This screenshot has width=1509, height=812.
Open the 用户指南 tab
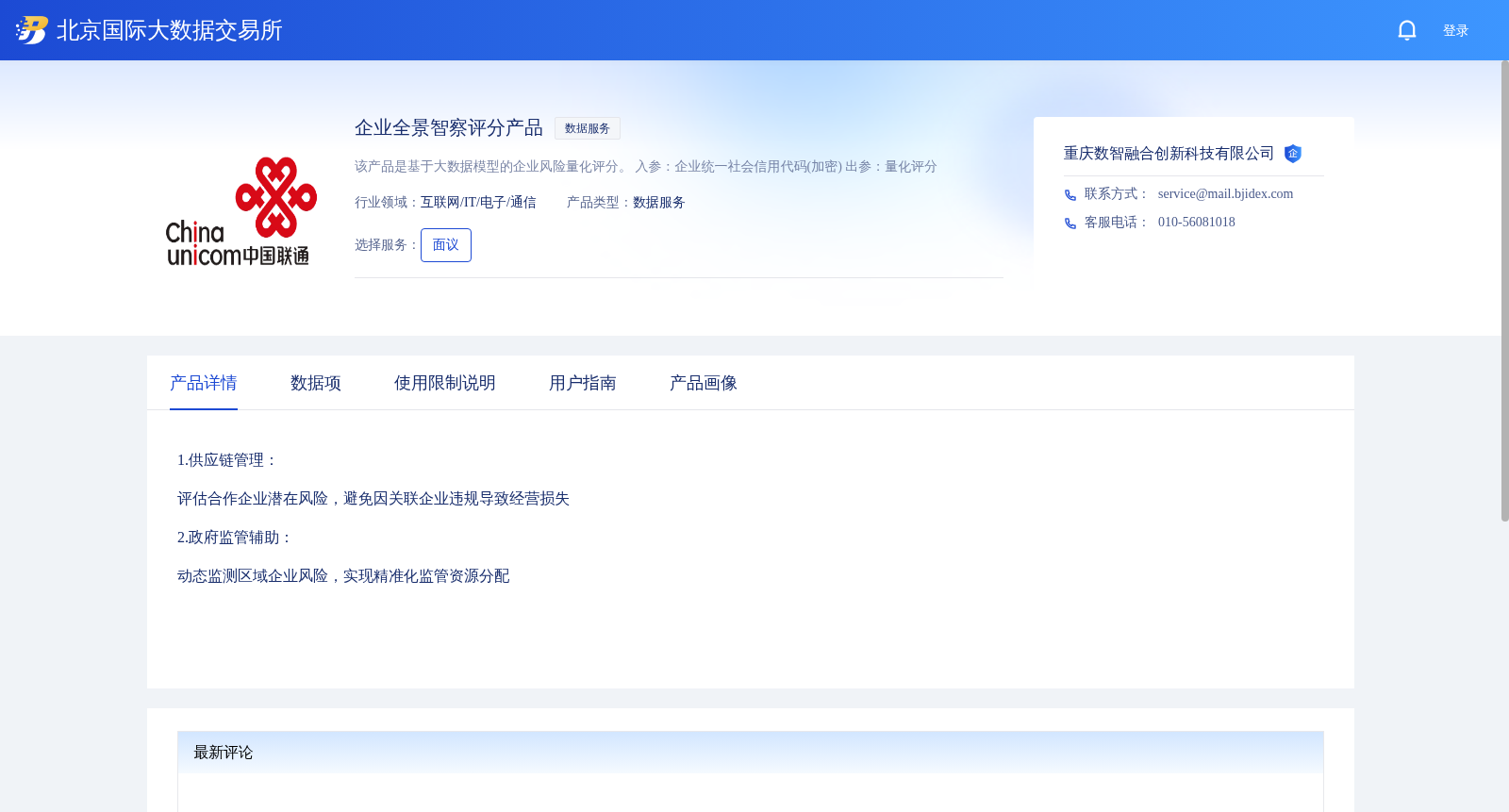[583, 383]
